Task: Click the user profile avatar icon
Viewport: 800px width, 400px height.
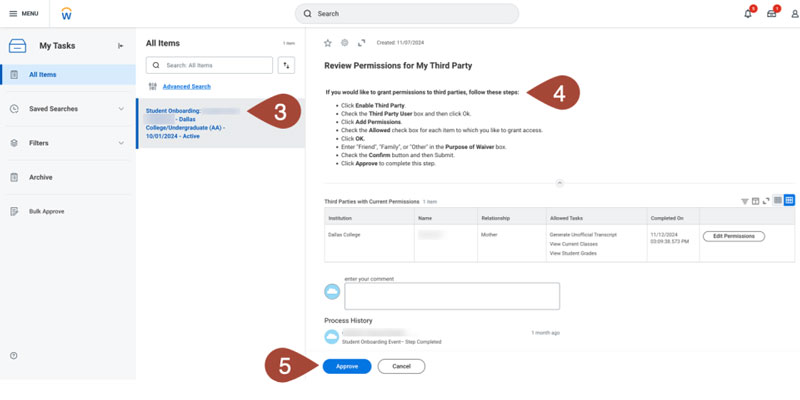Action: coord(794,14)
